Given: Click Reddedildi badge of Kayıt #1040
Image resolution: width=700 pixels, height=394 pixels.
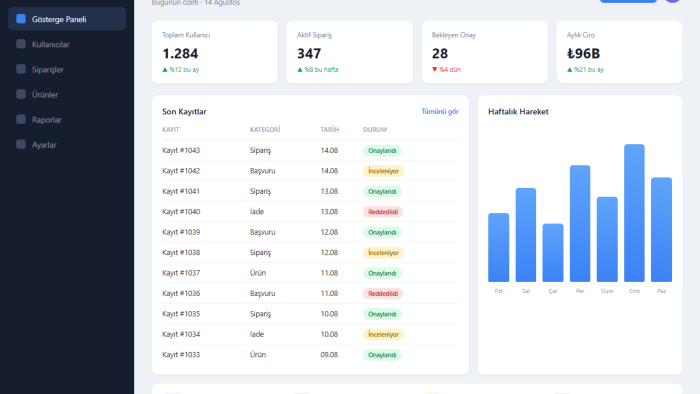Looking at the screenshot, I should click(383, 212).
